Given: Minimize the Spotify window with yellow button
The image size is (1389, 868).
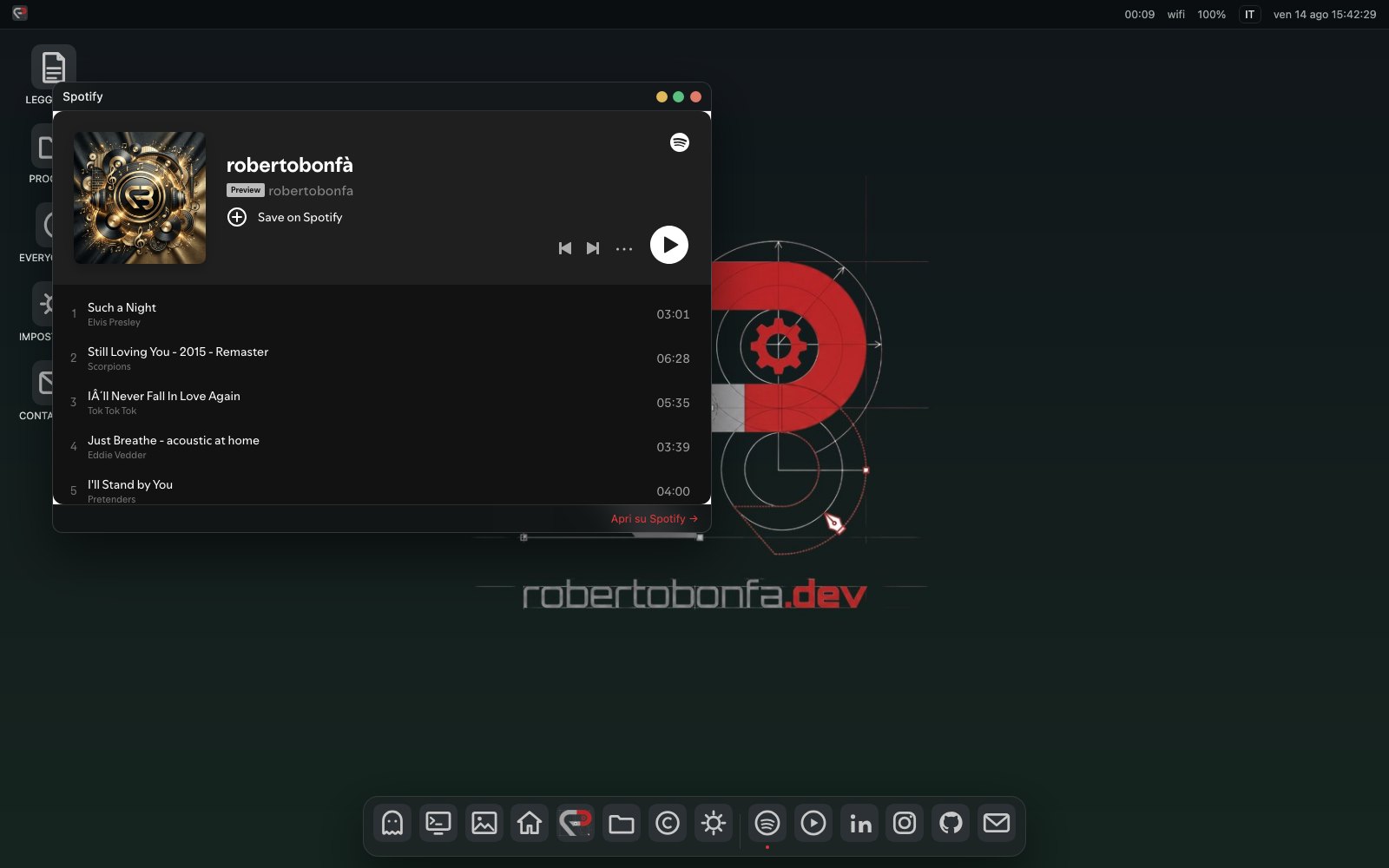Looking at the screenshot, I should [x=662, y=96].
